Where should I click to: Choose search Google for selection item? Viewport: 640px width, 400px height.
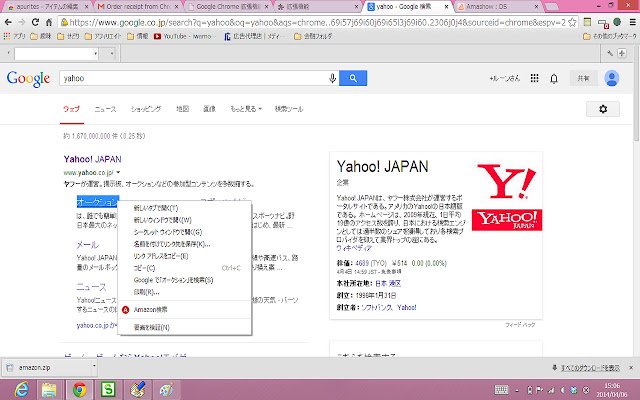click(x=184, y=280)
